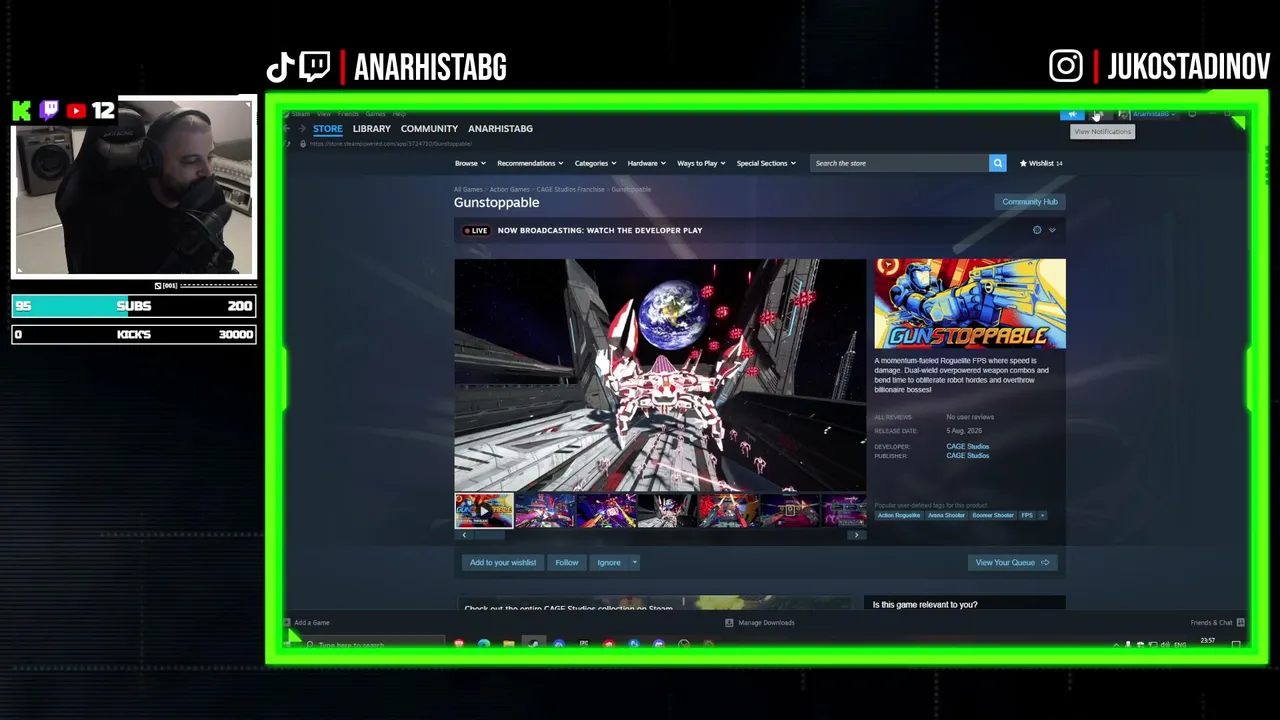Select the Arena Shooter tag
The image size is (1280, 720).
tap(947, 515)
